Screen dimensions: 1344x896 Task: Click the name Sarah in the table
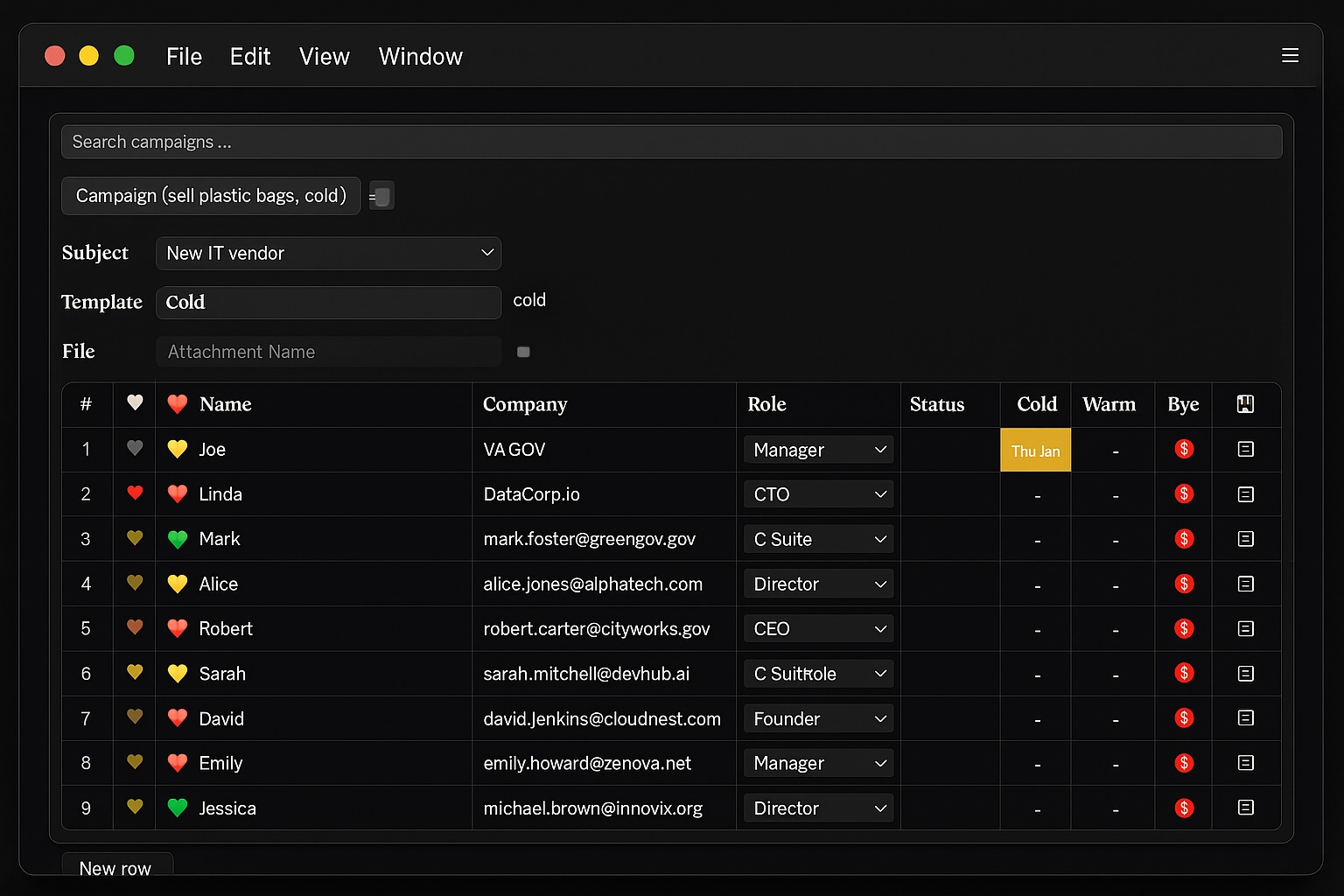222,674
